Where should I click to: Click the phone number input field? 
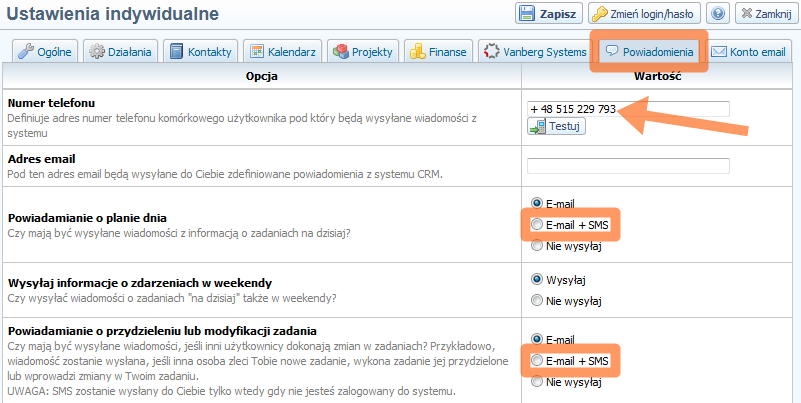click(x=628, y=108)
